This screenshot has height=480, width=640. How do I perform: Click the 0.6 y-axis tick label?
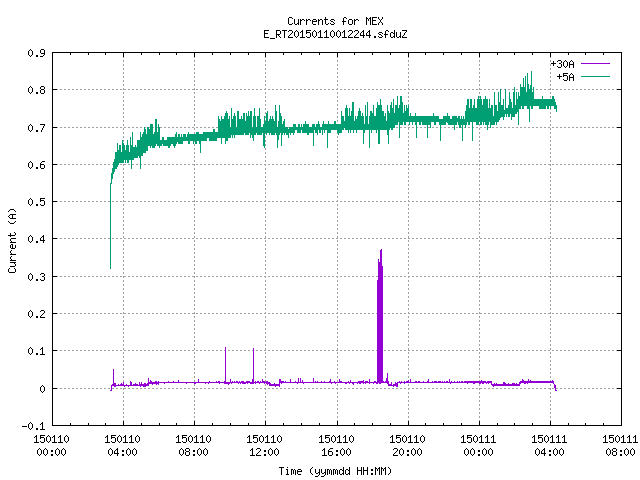[36, 165]
